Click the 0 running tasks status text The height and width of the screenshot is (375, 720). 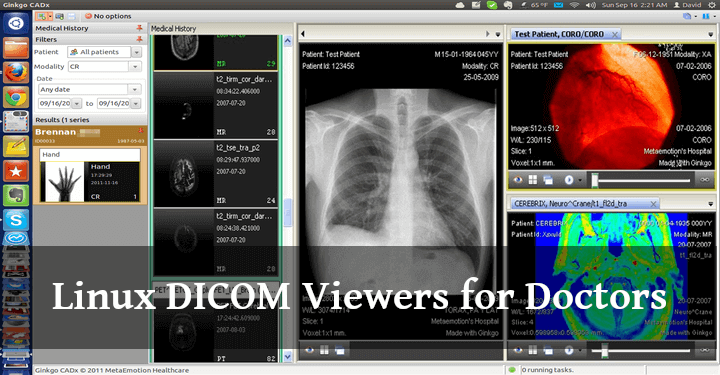coord(548,370)
